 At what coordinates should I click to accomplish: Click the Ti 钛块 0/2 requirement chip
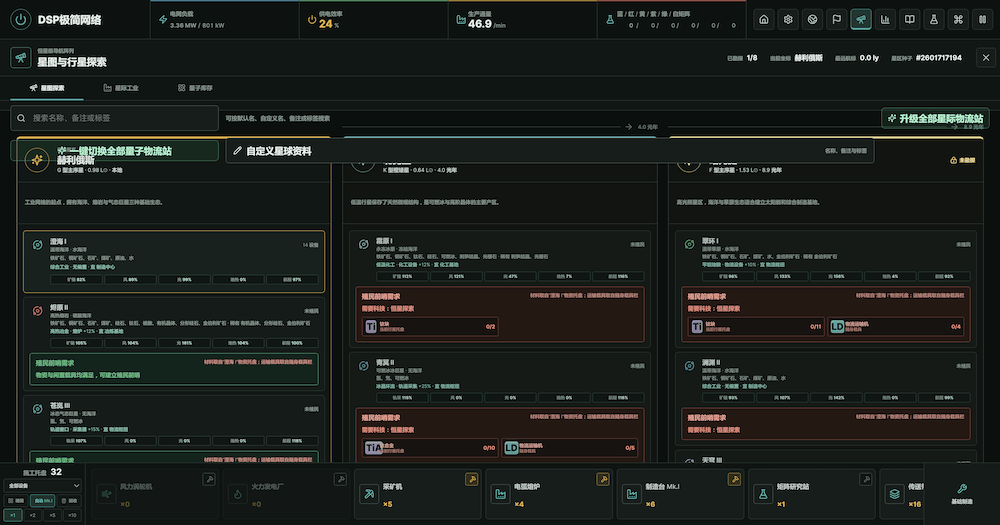click(430, 327)
